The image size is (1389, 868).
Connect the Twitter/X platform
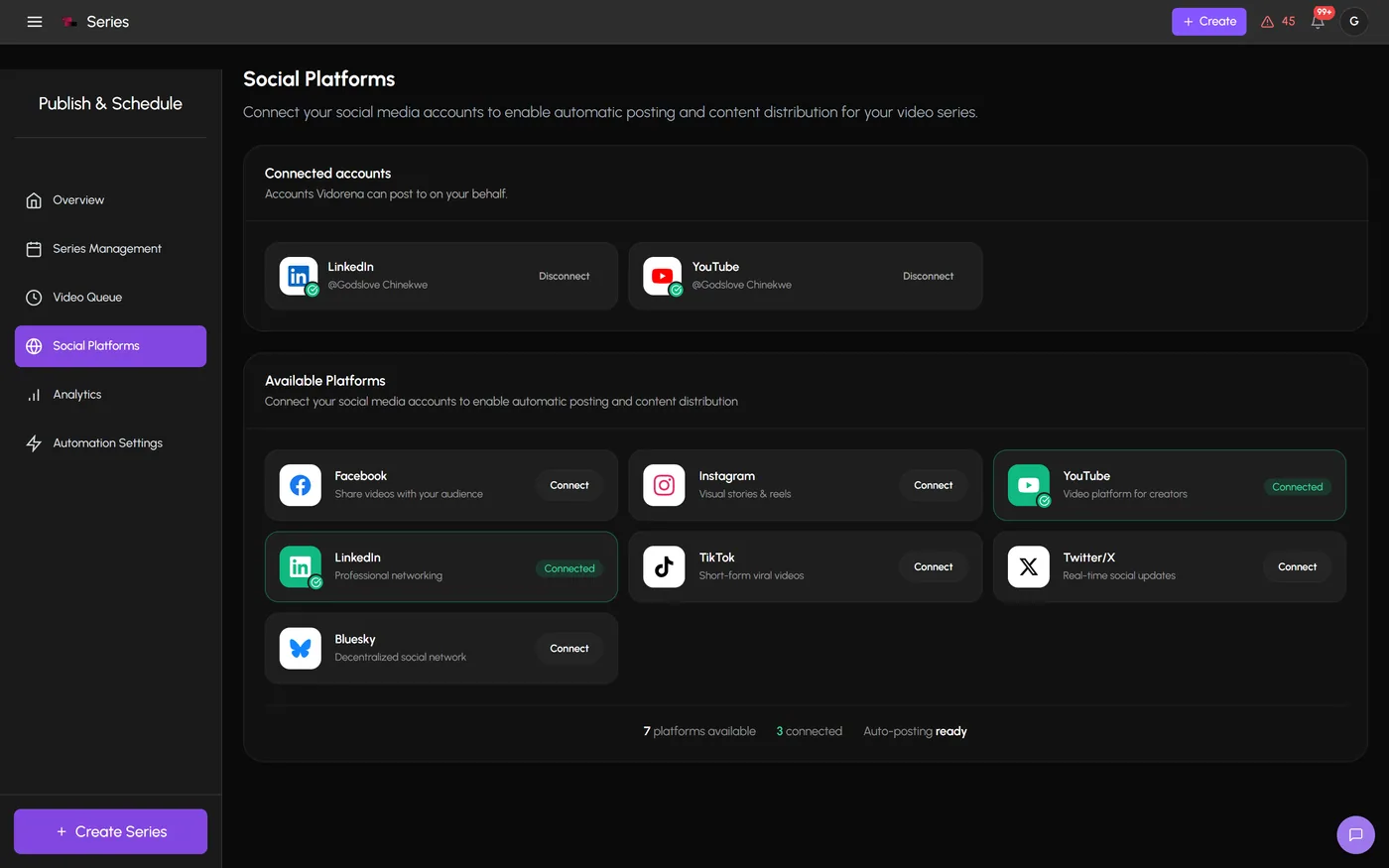(1298, 566)
